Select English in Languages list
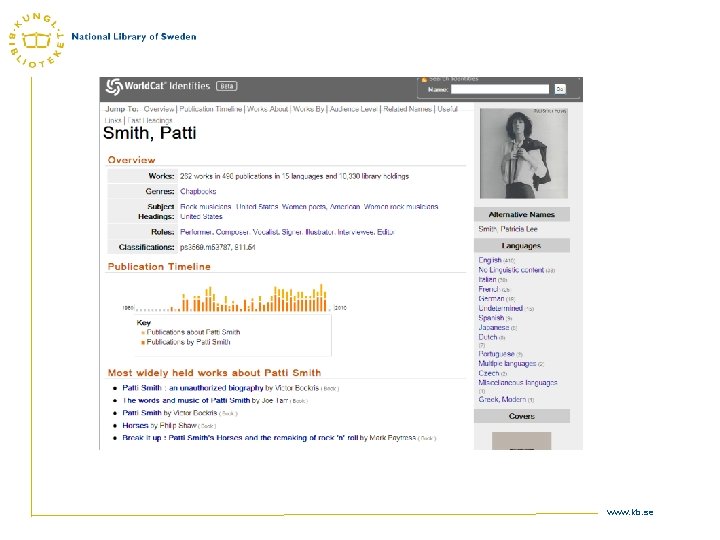The image size is (720, 540). click(489, 260)
